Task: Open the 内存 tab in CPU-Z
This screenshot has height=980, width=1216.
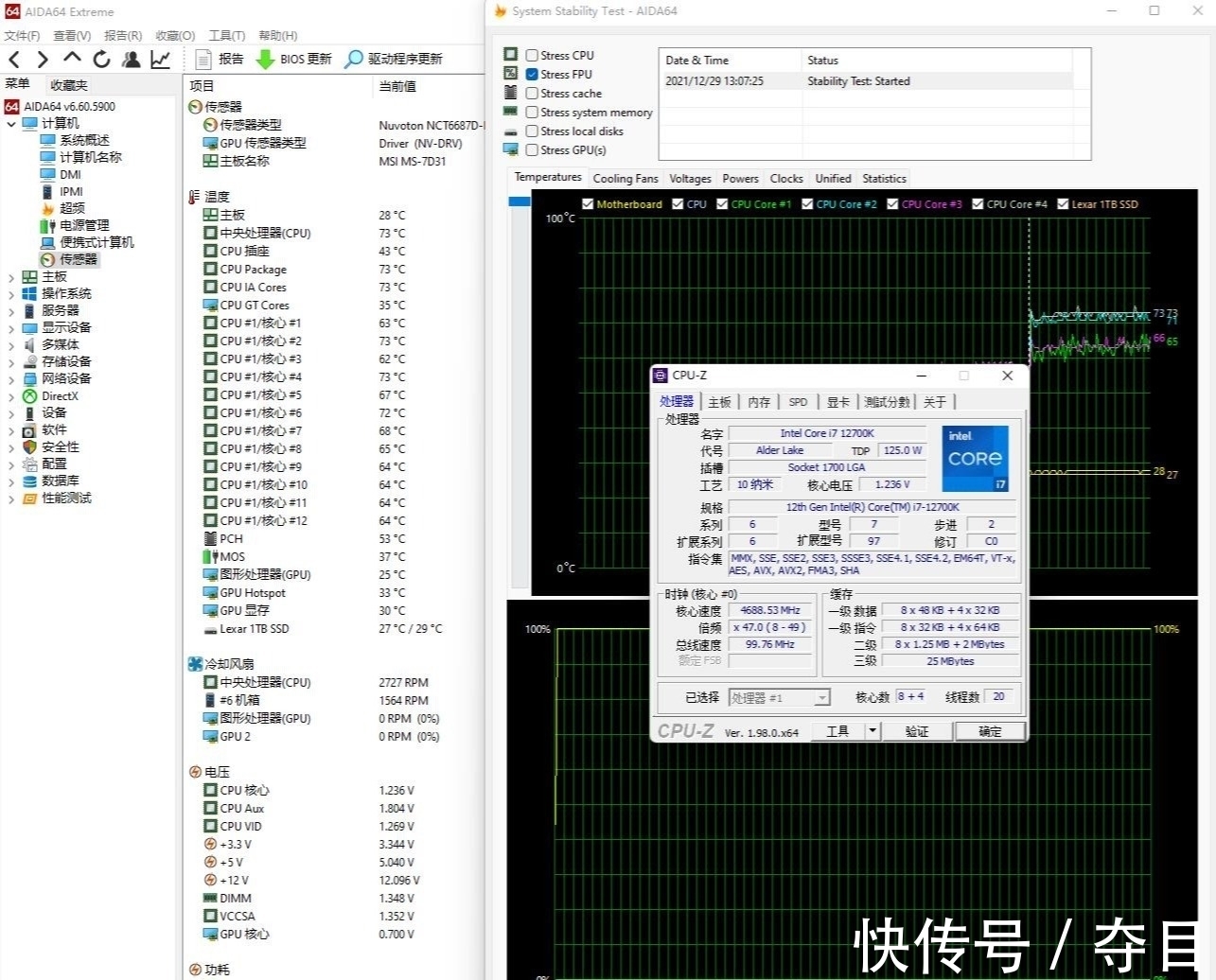Action: tap(759, 402)
